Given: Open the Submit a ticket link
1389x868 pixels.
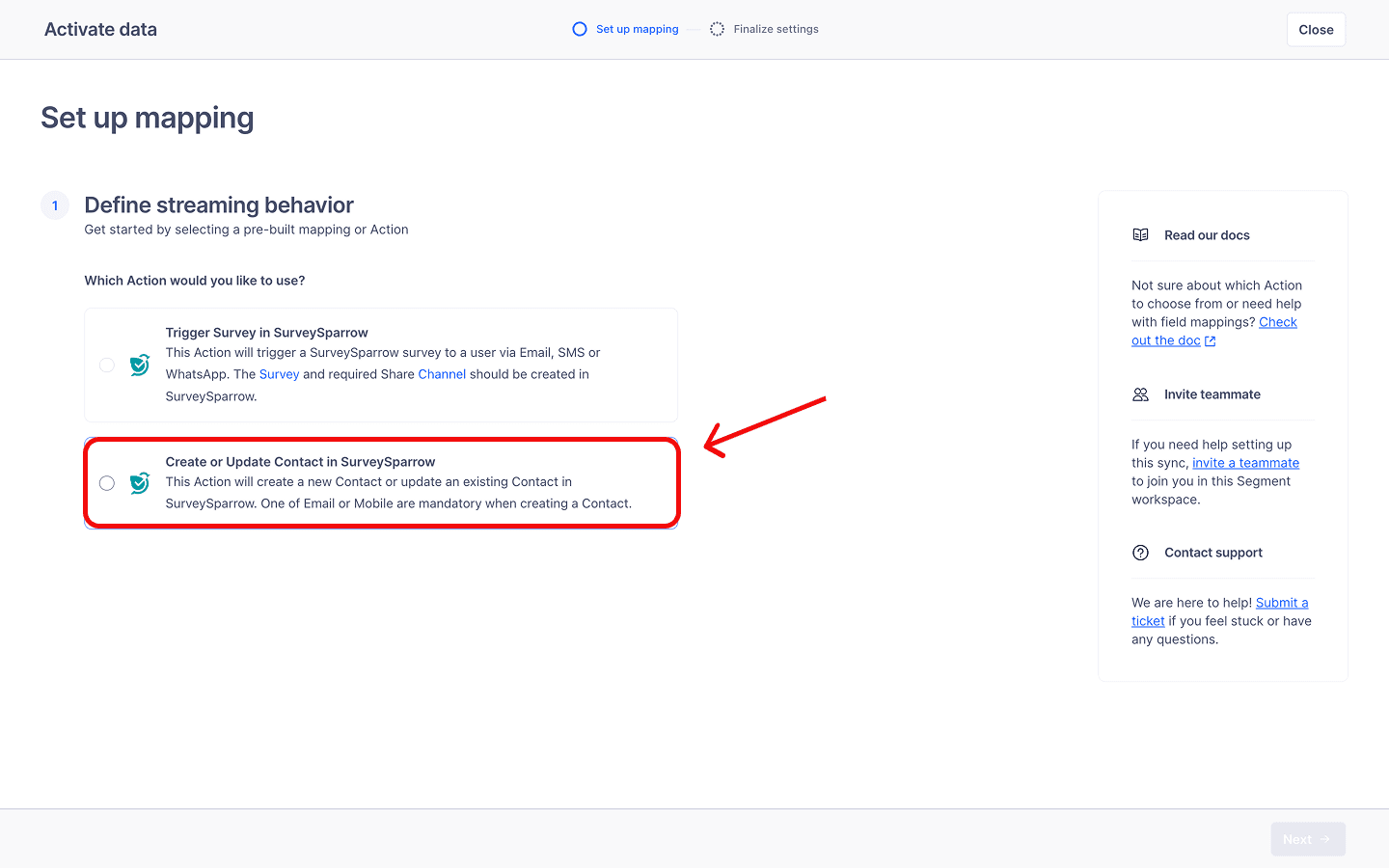Looking at the screenshot, I should tap(1220, 611).
